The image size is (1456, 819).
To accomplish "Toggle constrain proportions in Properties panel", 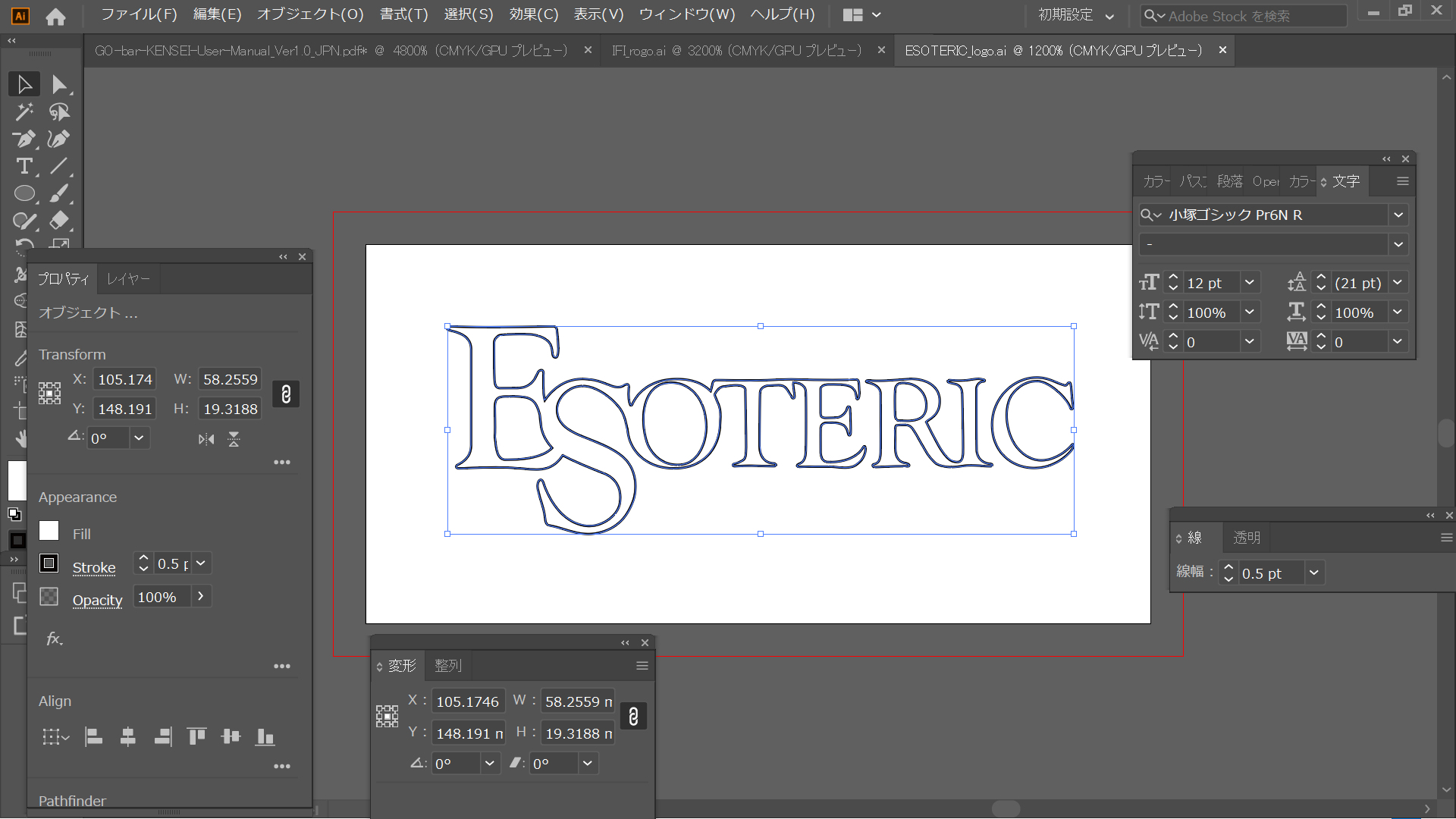I will [x=286, y=394].
